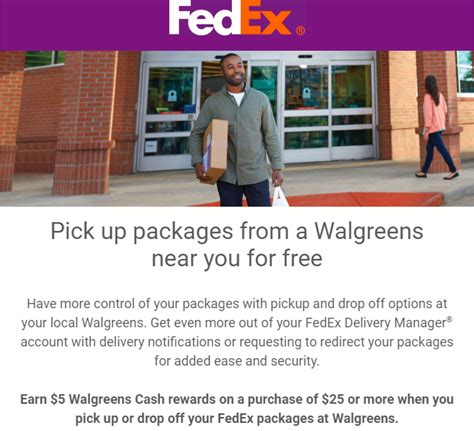Click the white plastic shopping bag
474x431 pixels.
point(280,197)
